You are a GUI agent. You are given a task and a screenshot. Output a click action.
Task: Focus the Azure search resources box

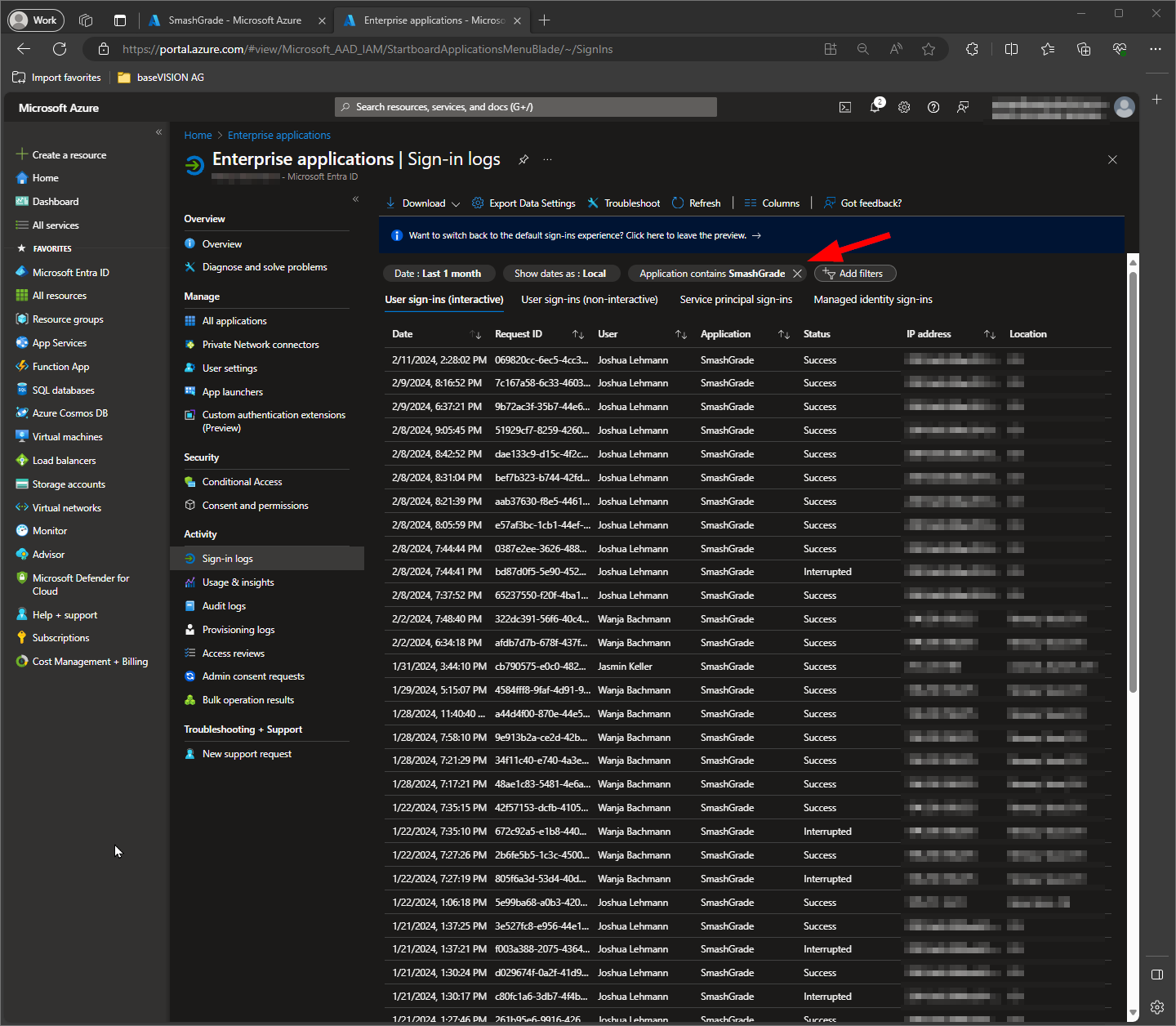pyautogui.click(x=526, y=107)
